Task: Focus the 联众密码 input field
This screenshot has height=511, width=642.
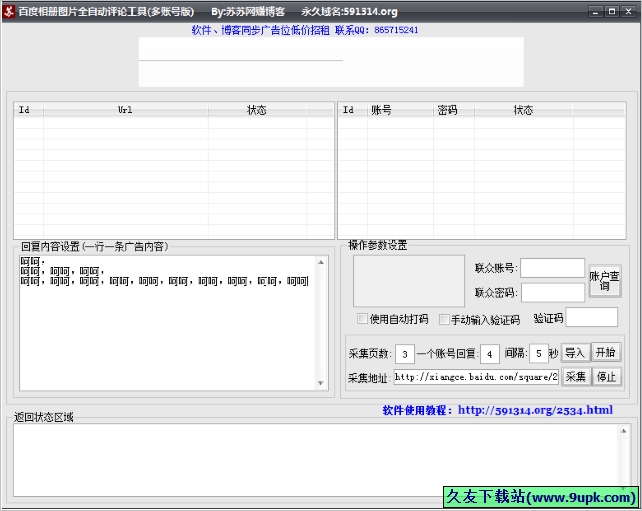Action: 553,292
